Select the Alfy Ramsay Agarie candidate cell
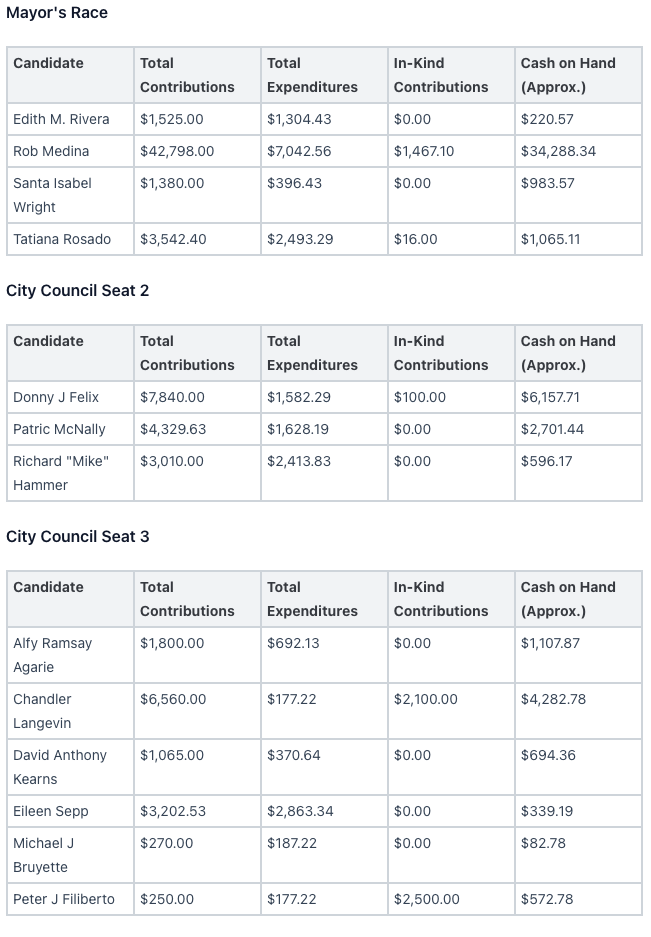651x937 pixels. point(52,655)
